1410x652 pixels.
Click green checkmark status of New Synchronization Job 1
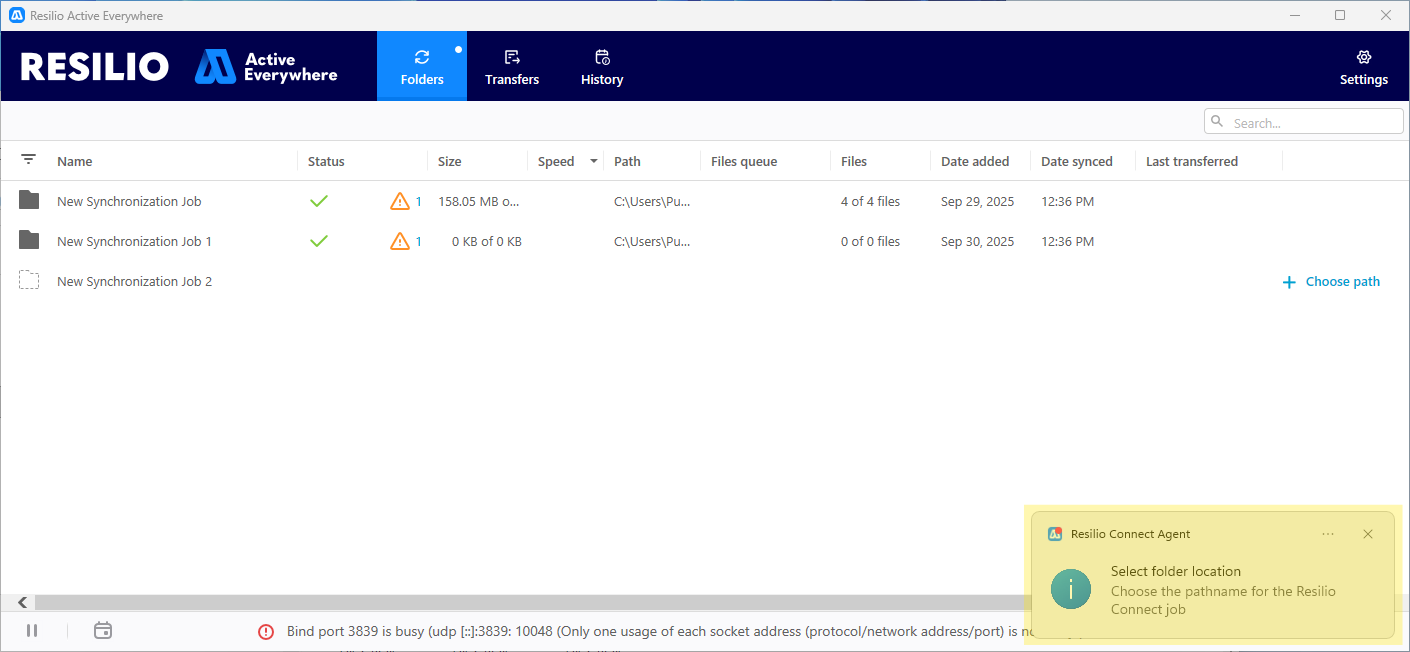click(x=319, y=241)
